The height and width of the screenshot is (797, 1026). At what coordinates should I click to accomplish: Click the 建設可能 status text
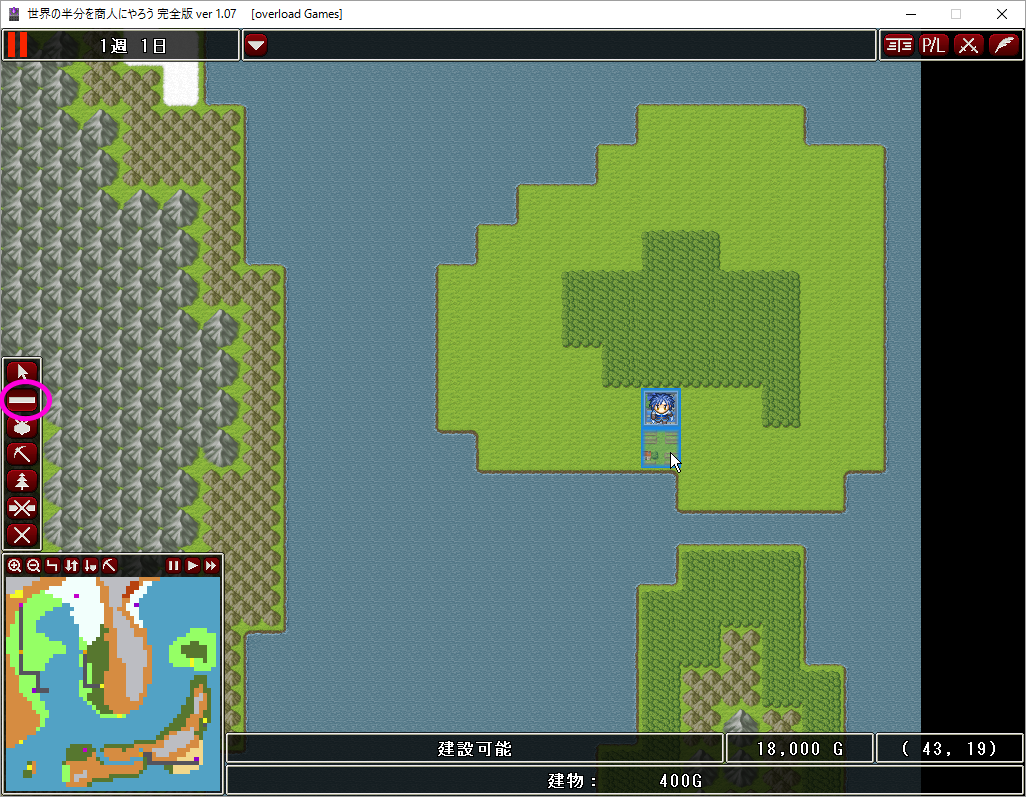475,749
